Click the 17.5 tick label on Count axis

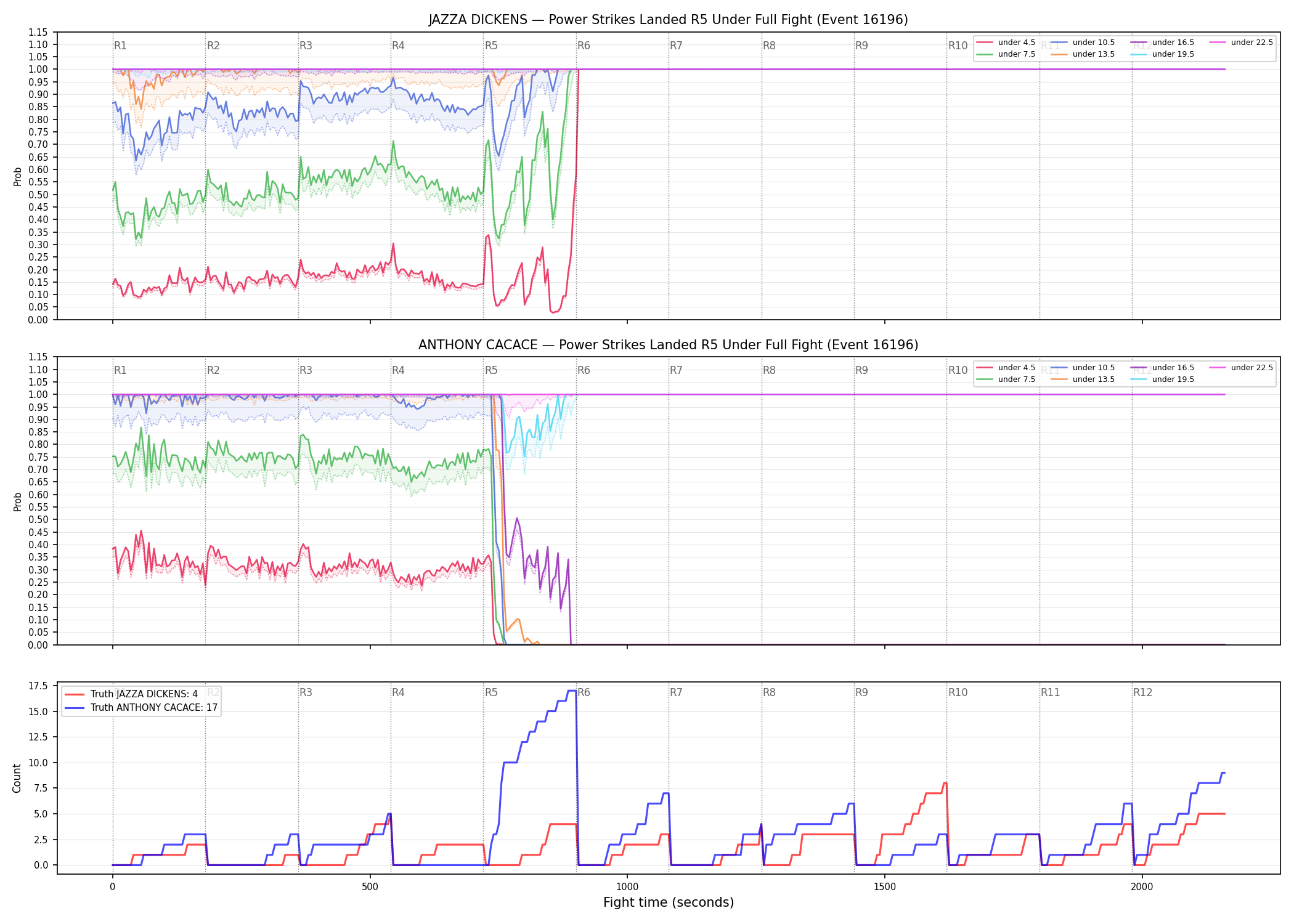(38, 686)
